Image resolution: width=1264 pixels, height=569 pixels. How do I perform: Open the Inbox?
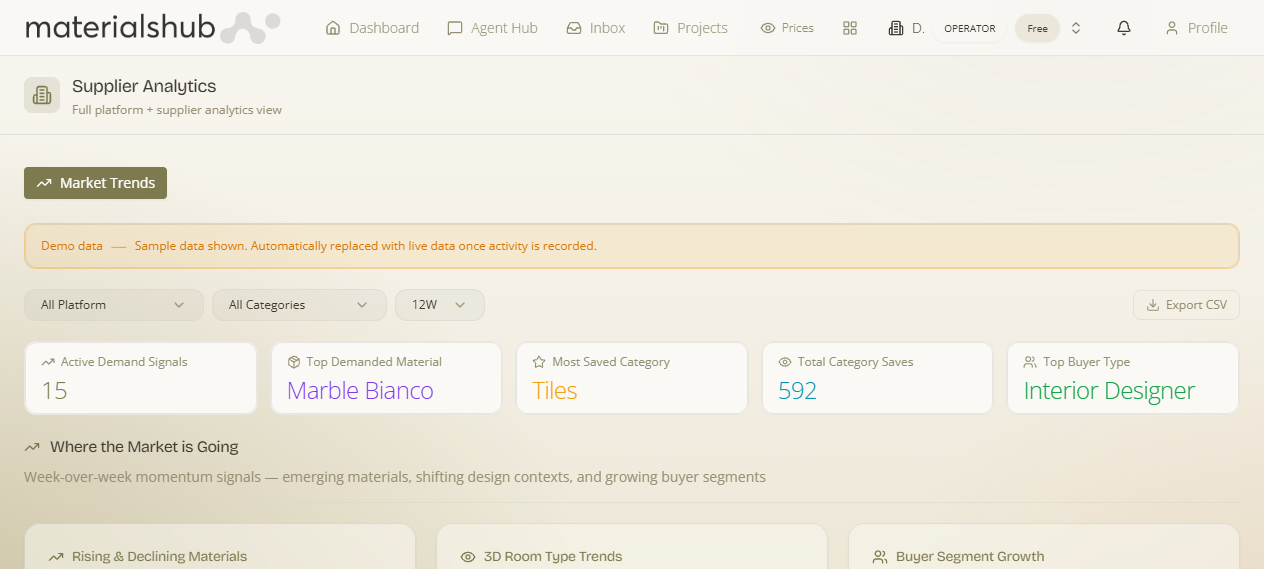tap(595, 28)
